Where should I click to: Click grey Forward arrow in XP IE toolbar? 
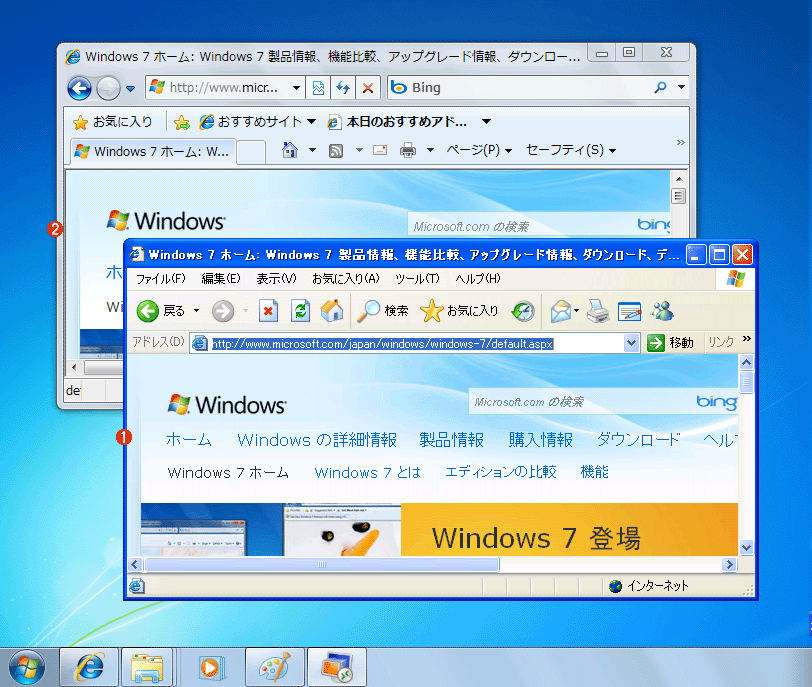coord(223,312)
